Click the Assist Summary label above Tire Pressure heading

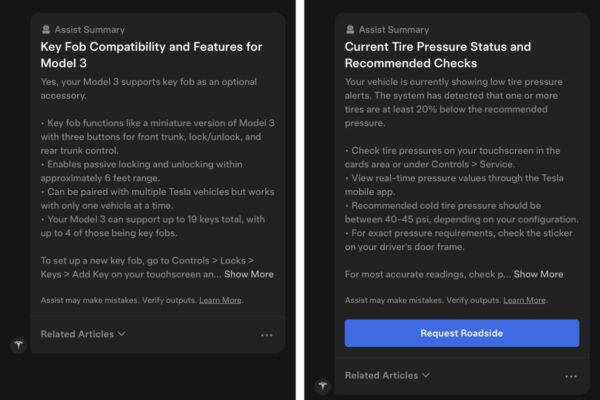[394, 29]
